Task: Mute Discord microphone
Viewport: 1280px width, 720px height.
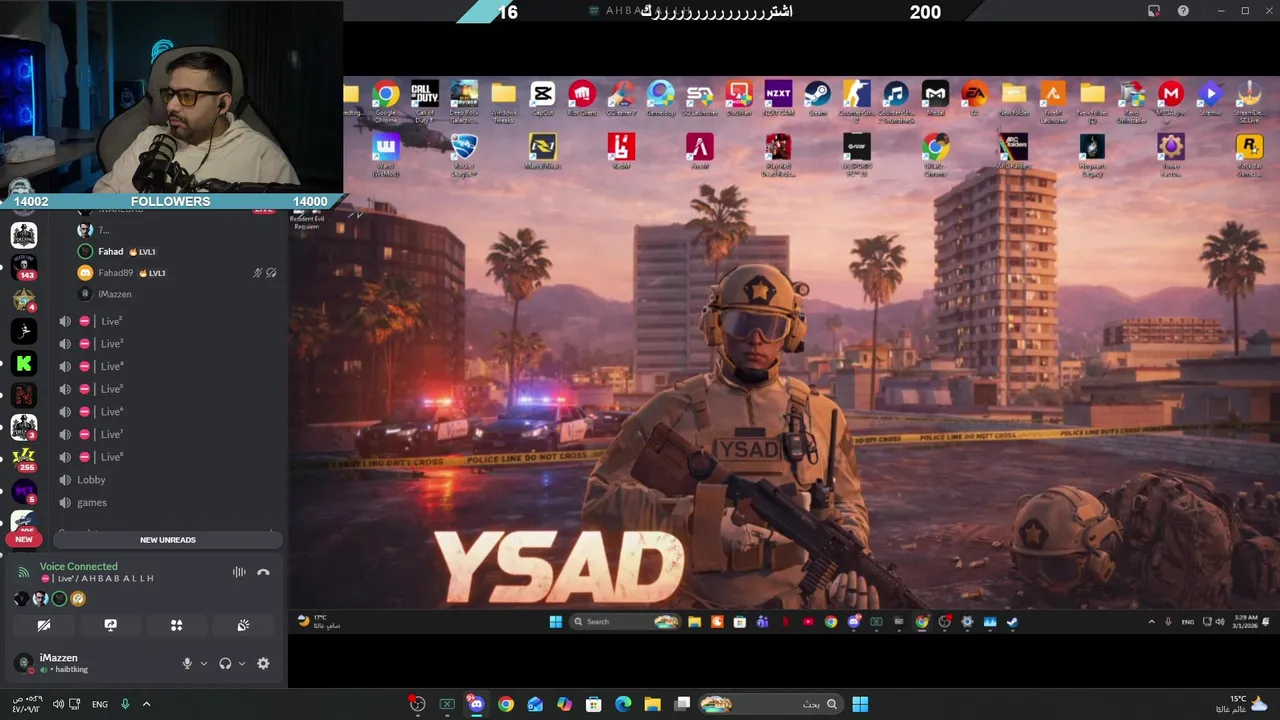Action: tap(187, 663)
